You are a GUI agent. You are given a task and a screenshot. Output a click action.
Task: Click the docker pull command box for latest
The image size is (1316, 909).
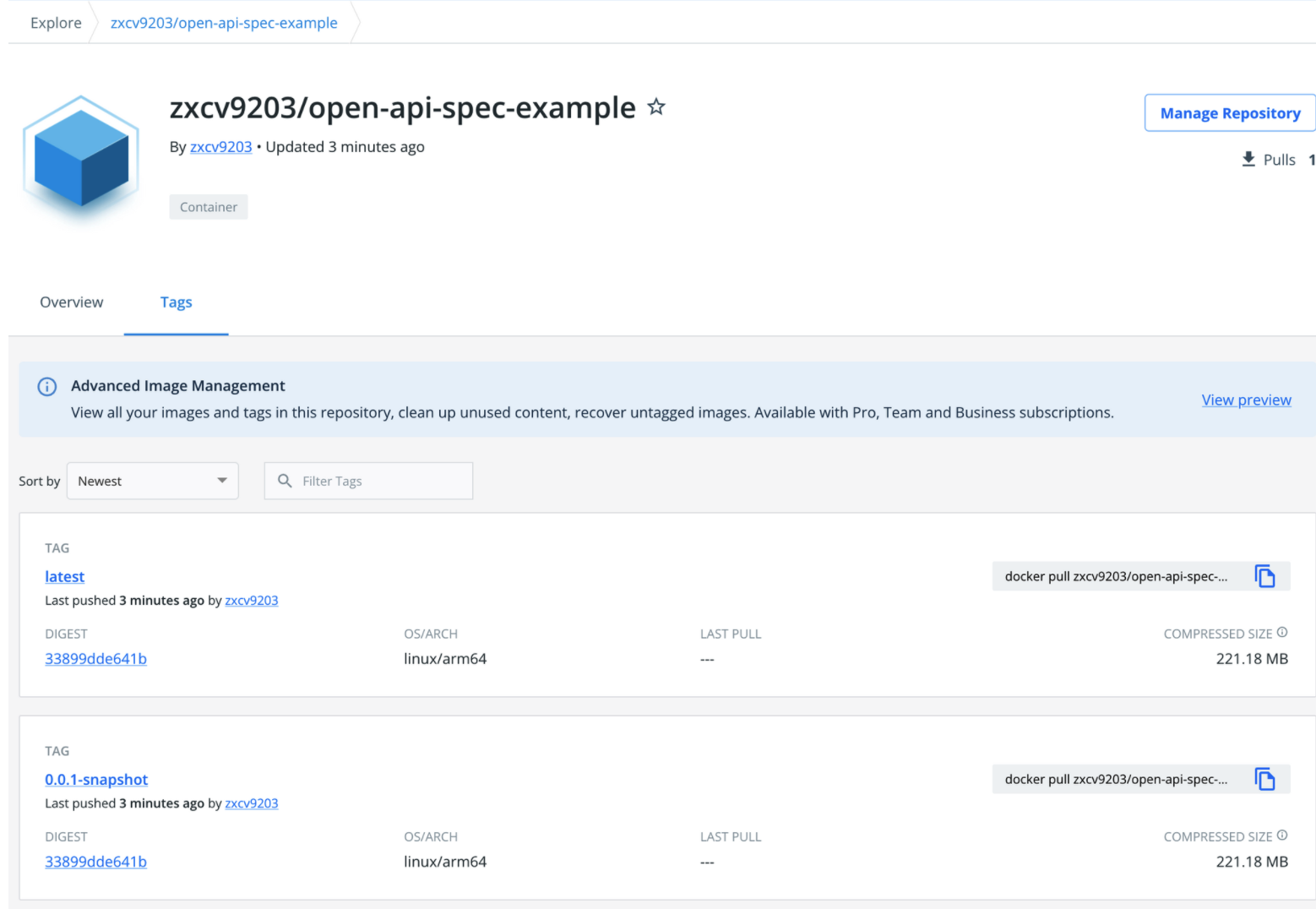tap(1141, 576)
